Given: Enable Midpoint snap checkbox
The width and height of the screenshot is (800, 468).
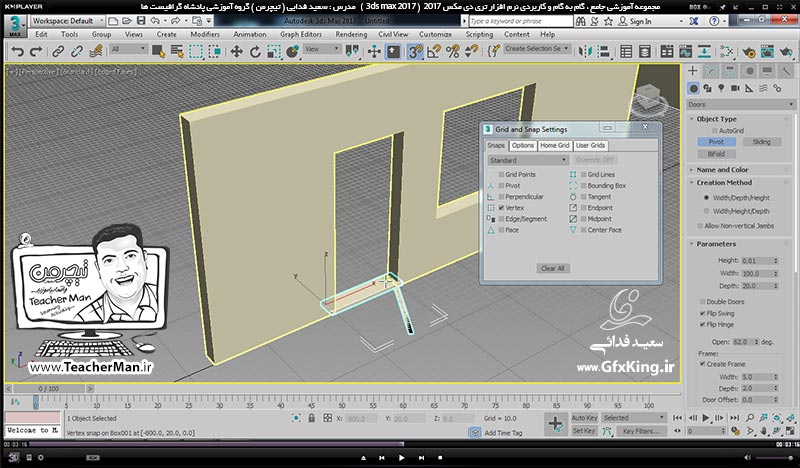Looking at the screenshot, I should coord(584,219).
